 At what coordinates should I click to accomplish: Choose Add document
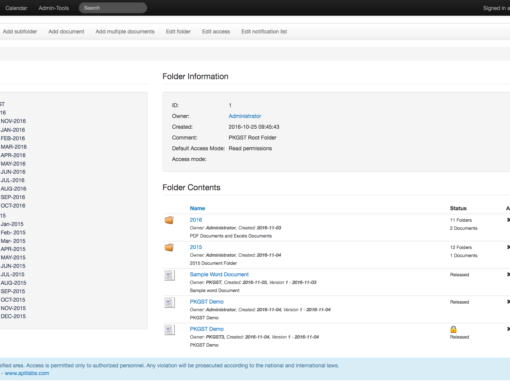66,31
